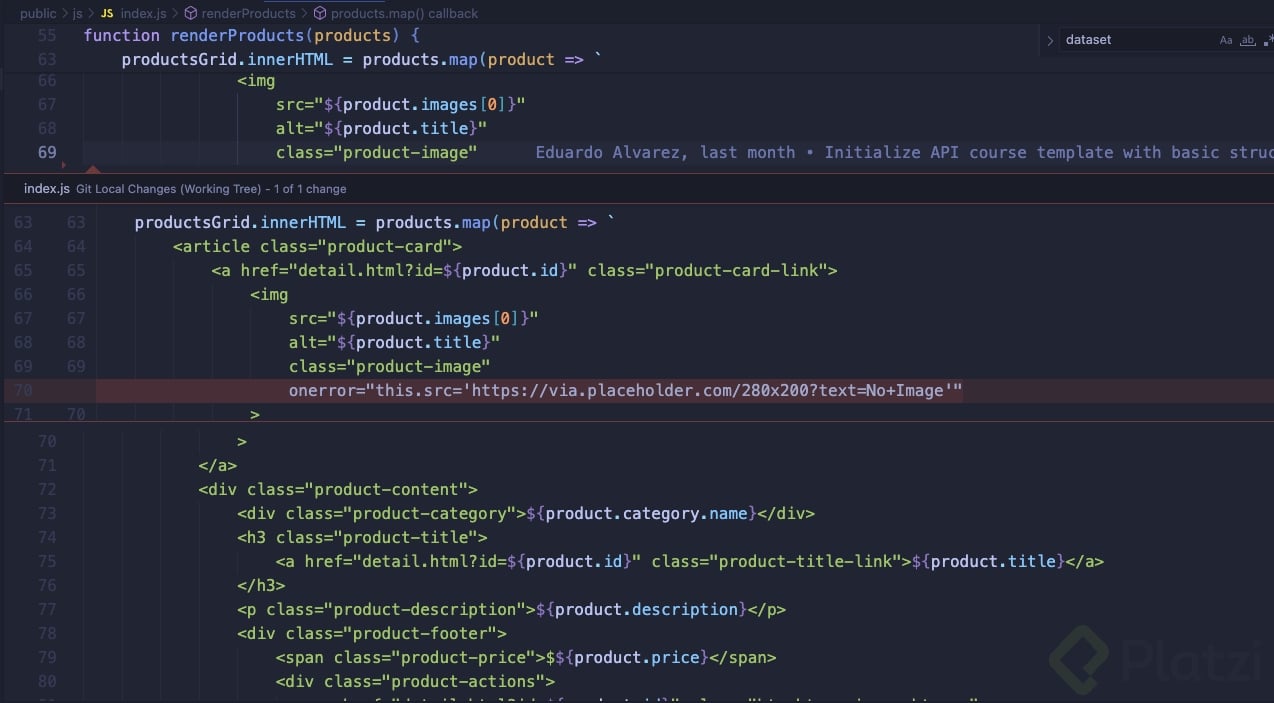This screenshot has width=1274, height=703.
Task: Click the diff line with class="product-card-link"
Action: [x=524, y=270]
